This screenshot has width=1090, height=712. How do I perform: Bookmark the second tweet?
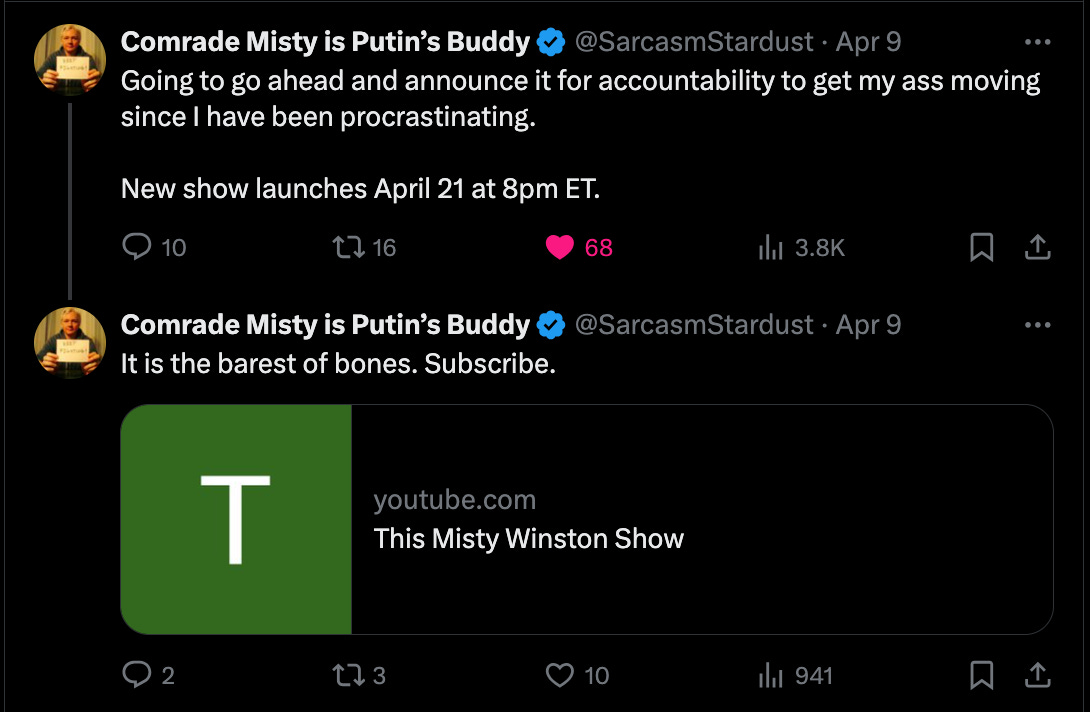coord(981,675)
